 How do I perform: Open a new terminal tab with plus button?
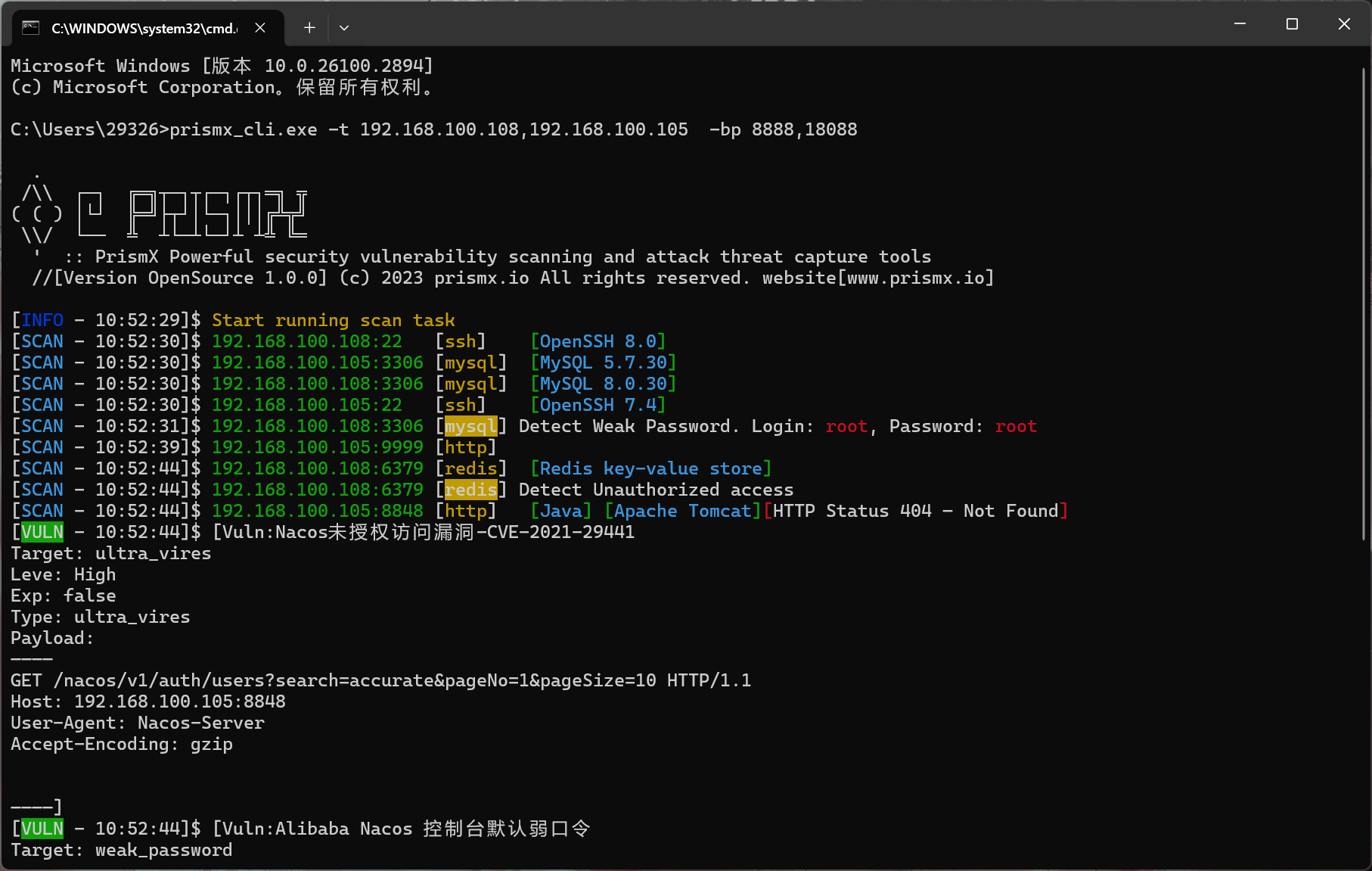(309, 28)
